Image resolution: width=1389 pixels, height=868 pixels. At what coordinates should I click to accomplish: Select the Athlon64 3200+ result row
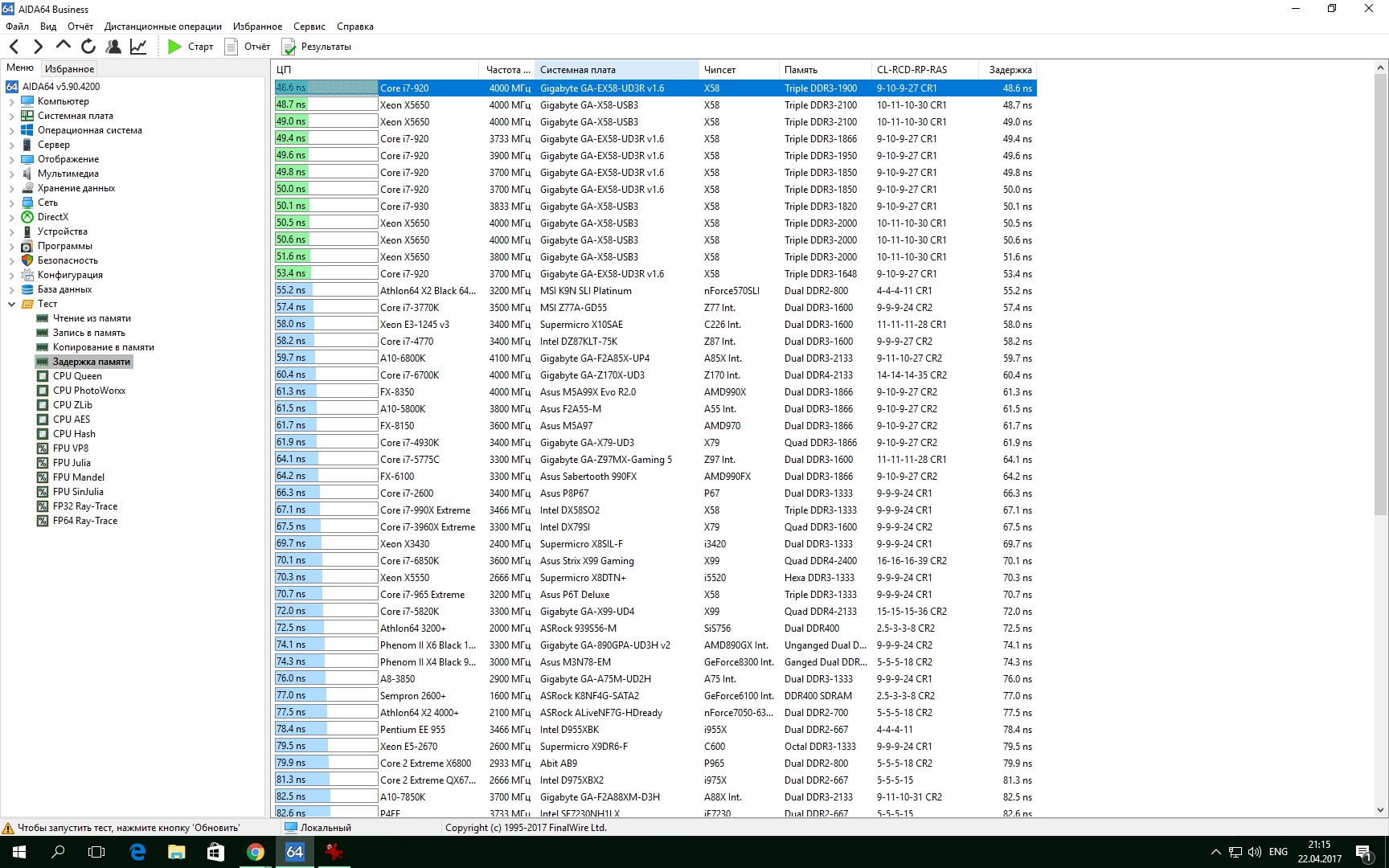655,628
